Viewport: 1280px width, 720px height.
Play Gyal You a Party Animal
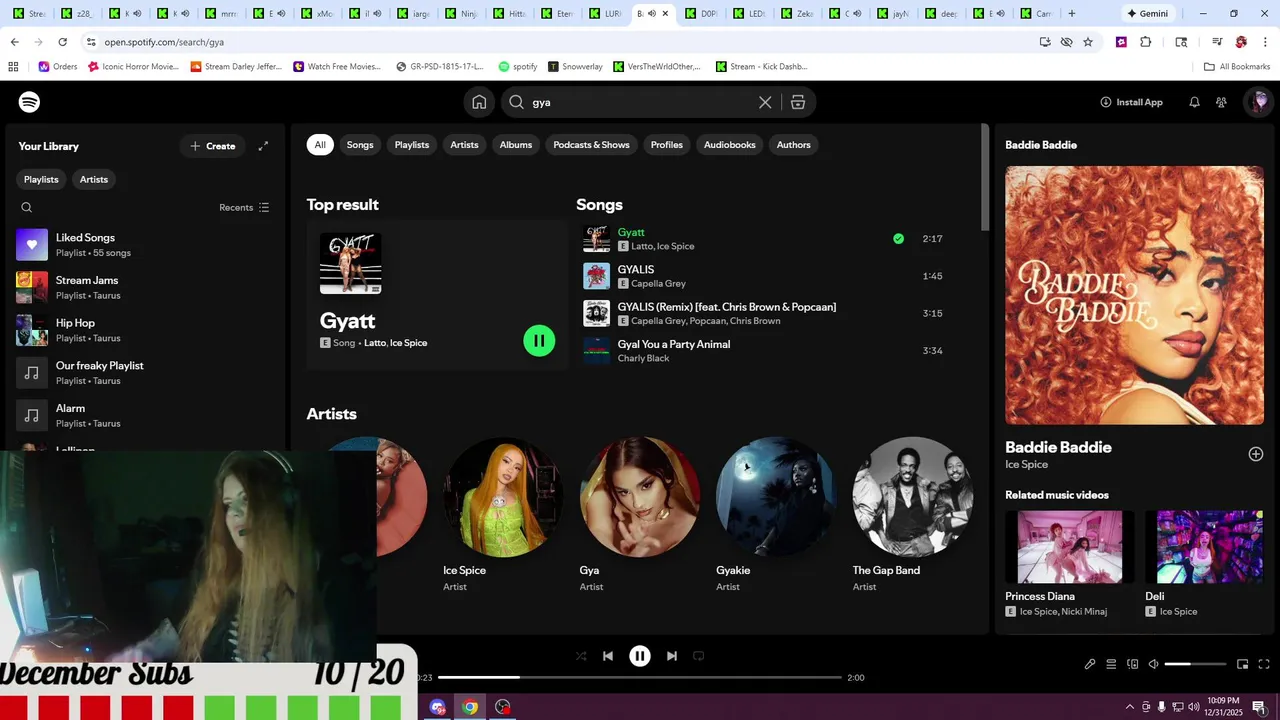pyautogui.click(x=765, y=351)
